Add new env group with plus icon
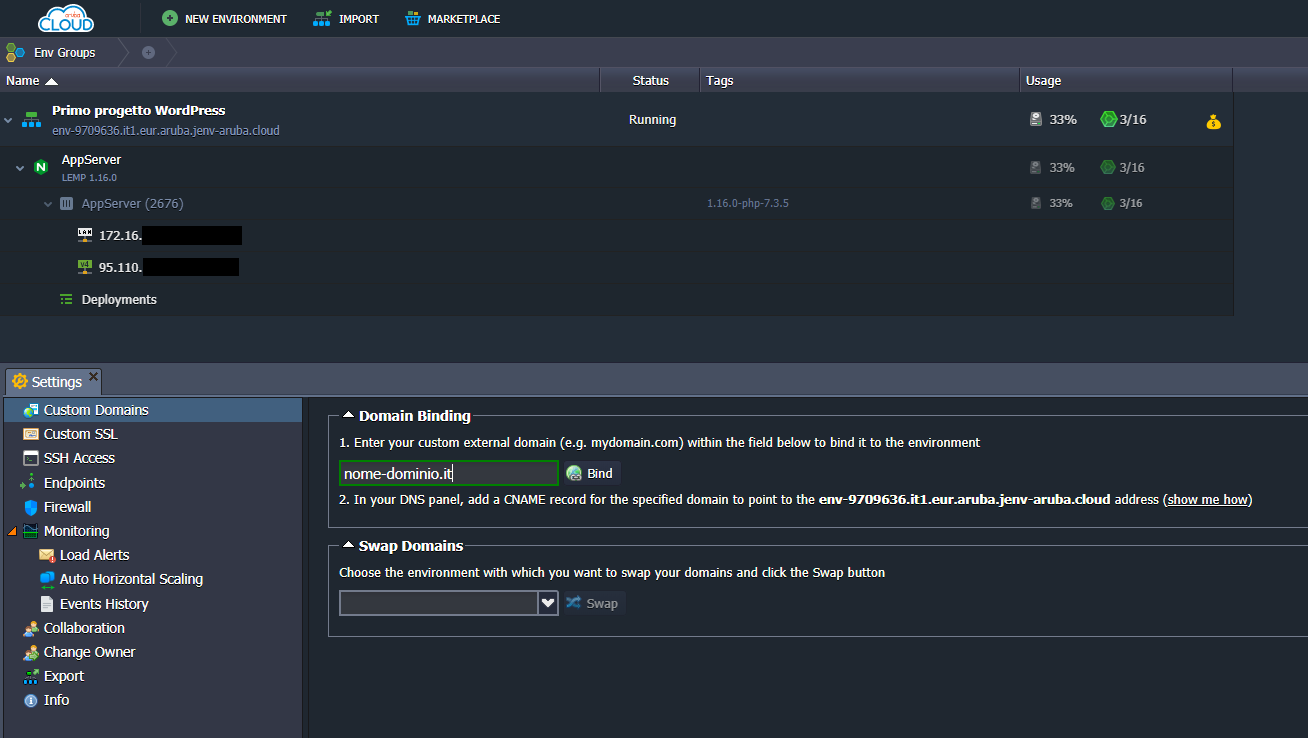1308x738 pixels. coord(148,52)
